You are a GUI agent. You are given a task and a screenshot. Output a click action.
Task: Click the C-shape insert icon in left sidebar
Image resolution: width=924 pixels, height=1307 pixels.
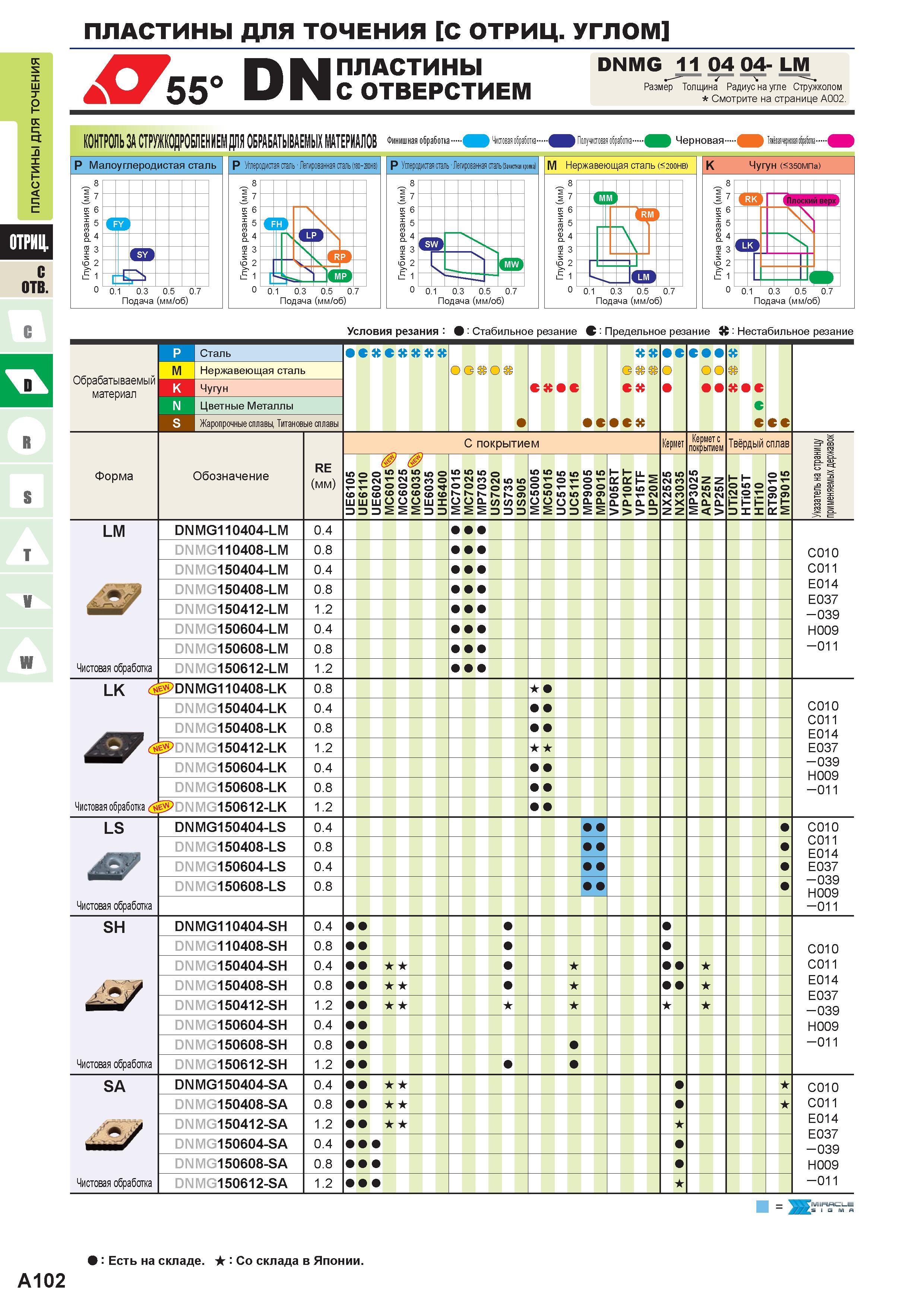[x=27, y=327]
